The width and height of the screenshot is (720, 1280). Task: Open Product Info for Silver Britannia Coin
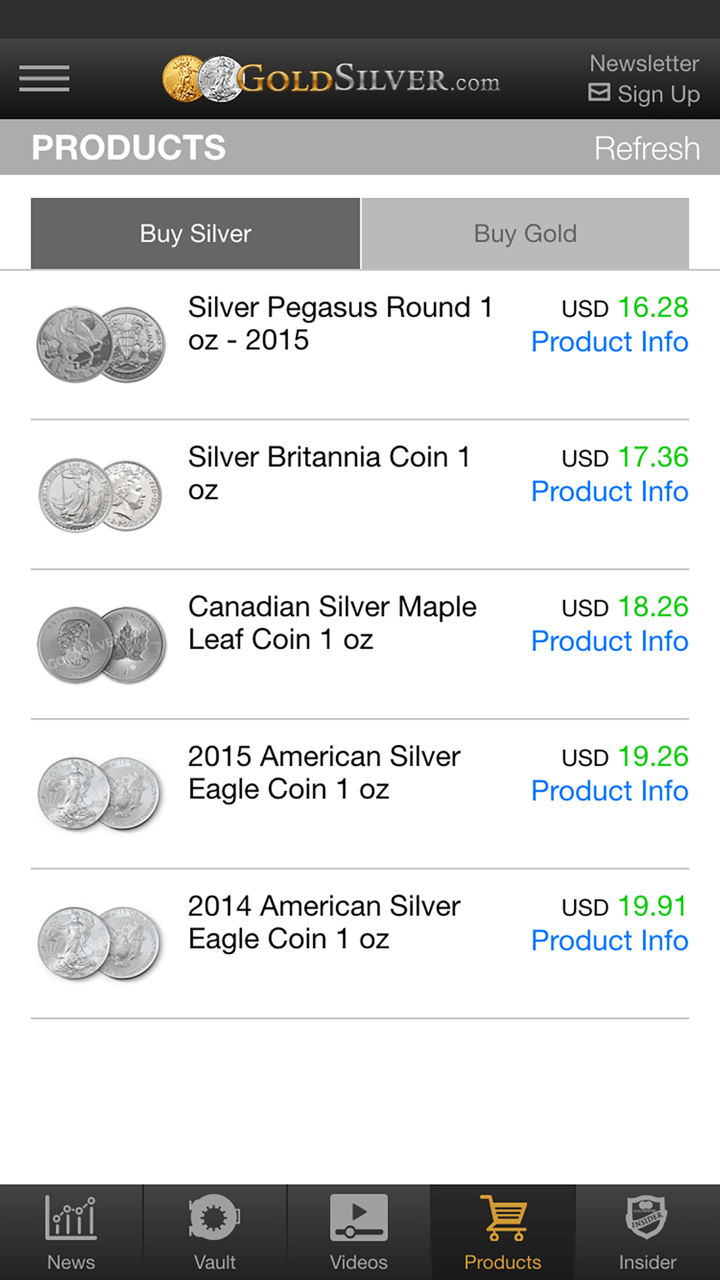click(609, 492)
